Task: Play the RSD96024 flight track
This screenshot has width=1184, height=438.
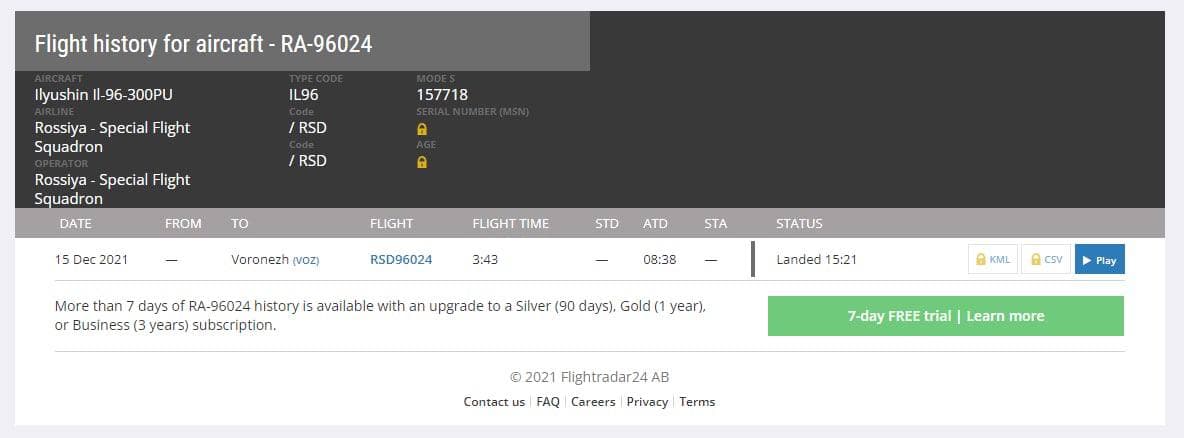Action: 1099,260
